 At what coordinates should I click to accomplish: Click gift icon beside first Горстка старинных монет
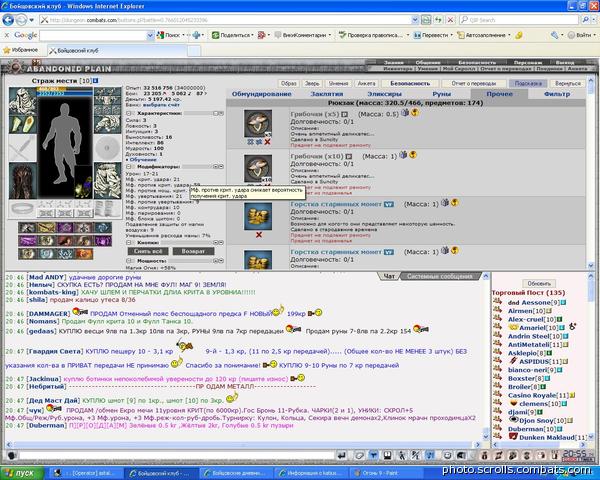(x=445, y=202)
